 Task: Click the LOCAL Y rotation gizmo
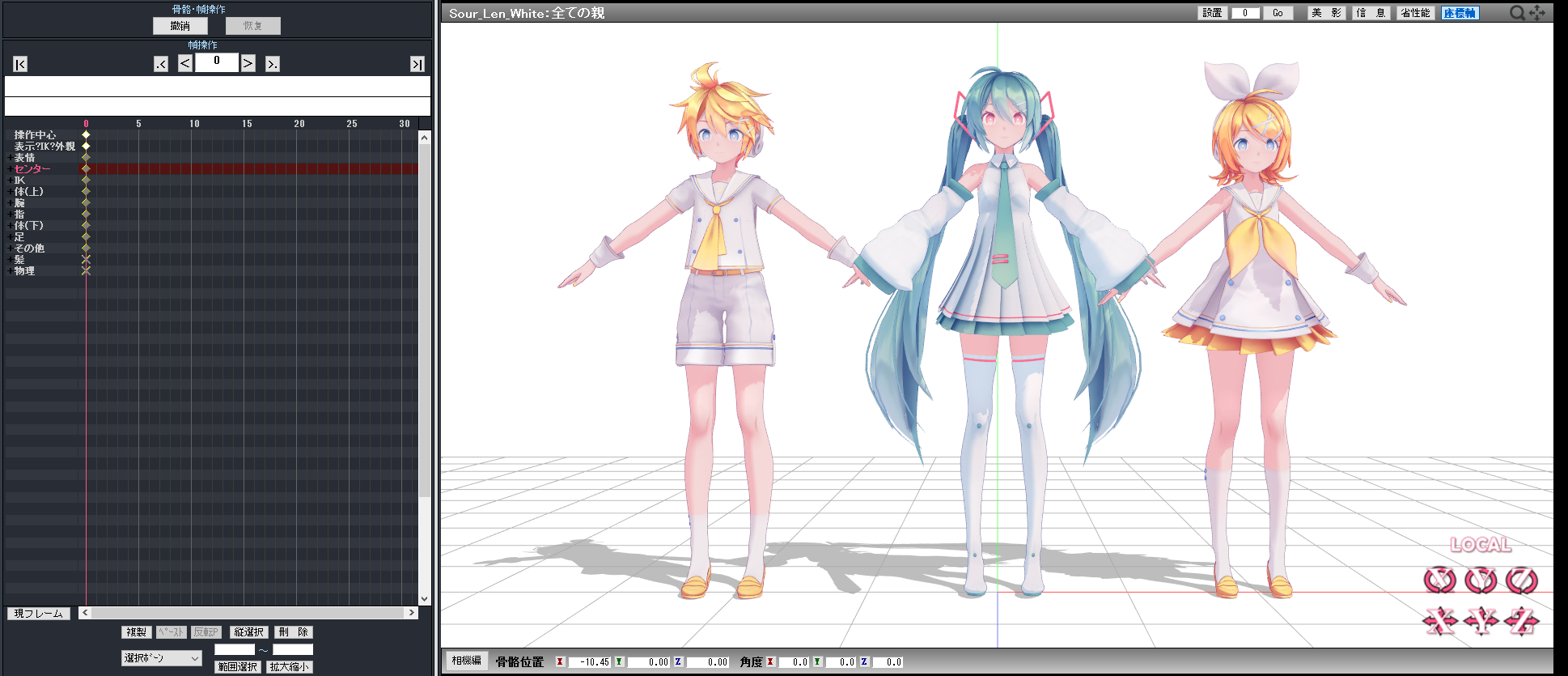1481,580
